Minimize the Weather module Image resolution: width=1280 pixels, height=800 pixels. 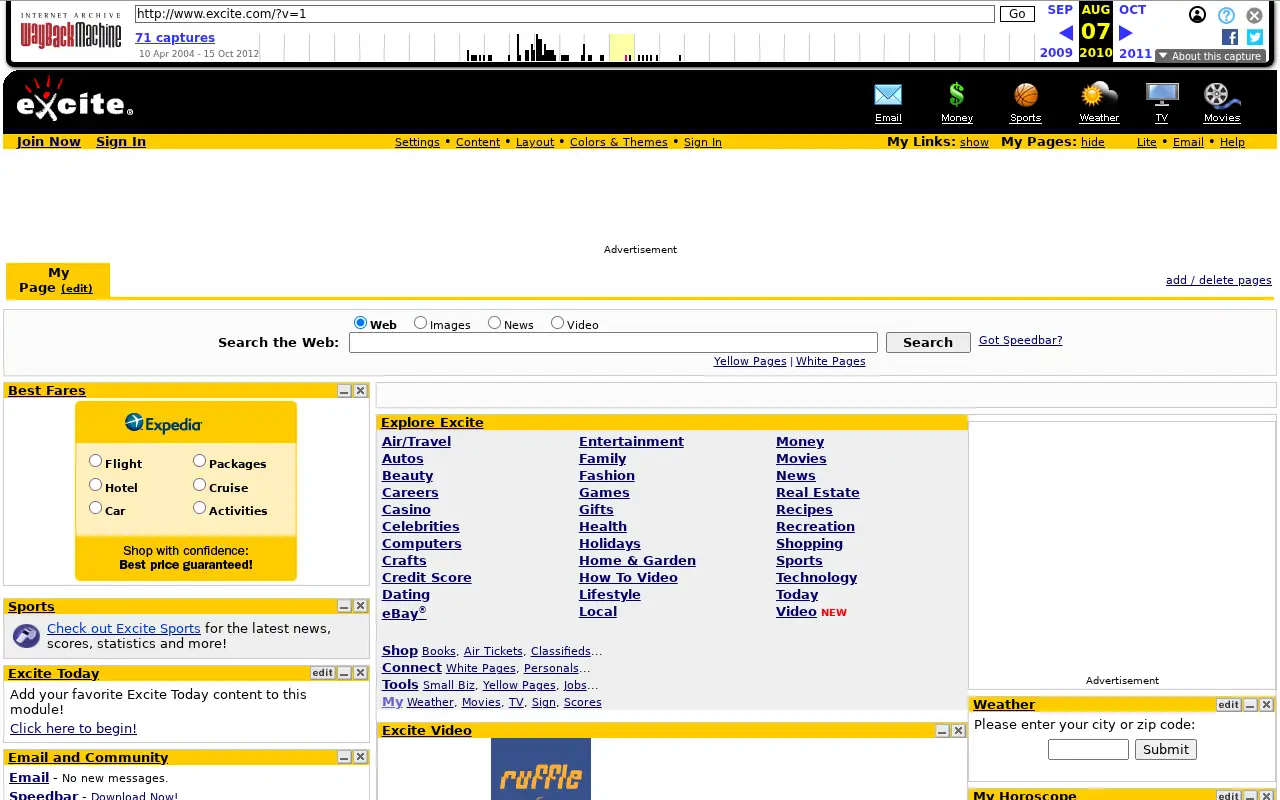[1250, 705]
